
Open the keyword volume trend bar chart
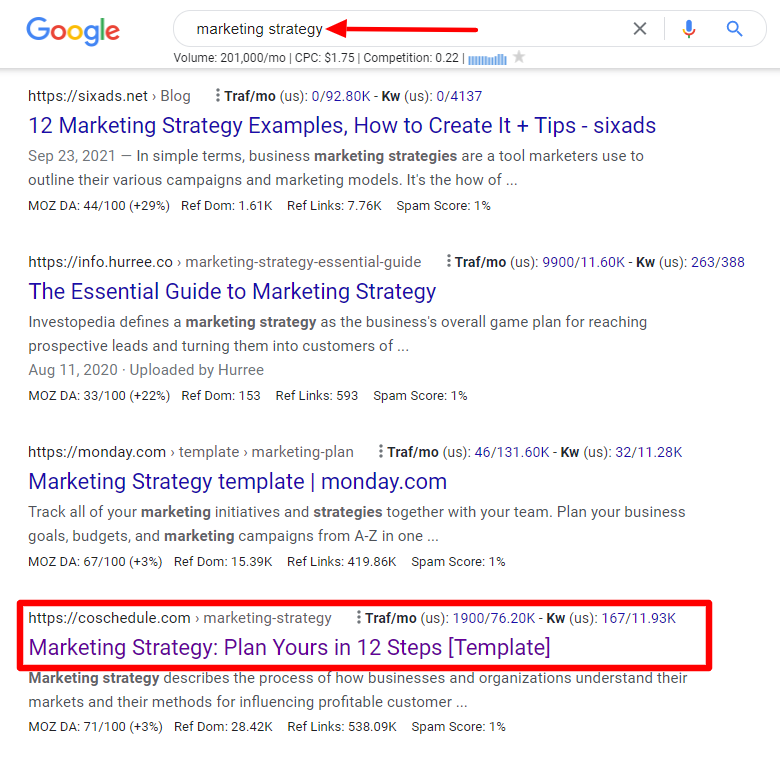[x=487, y=59]
